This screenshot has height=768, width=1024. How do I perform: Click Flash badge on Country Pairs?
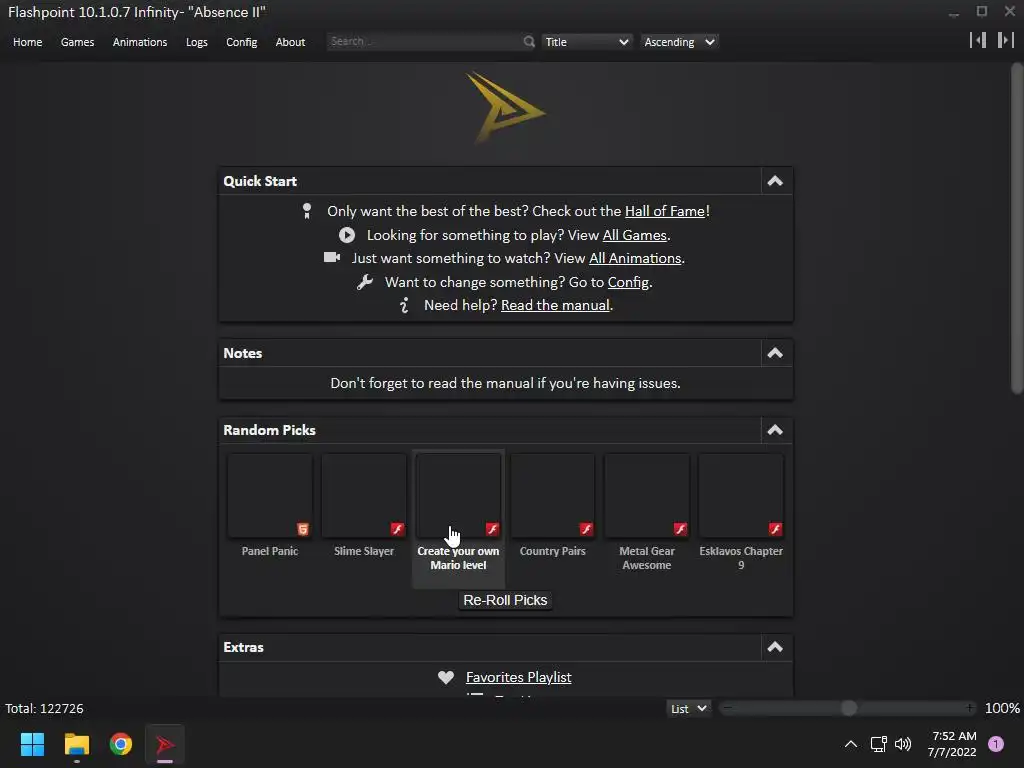[586, 529]
